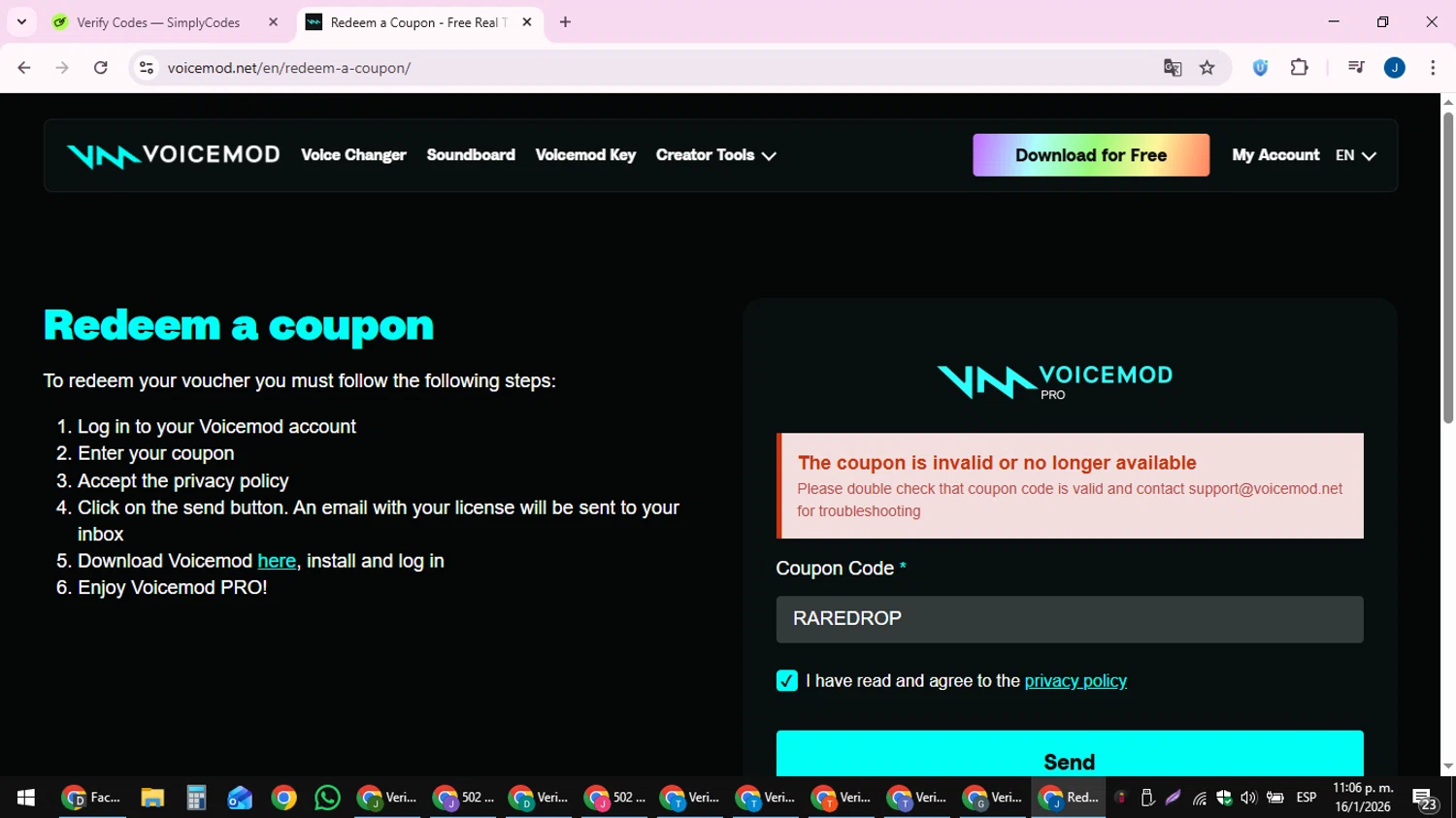Click the Voicemod logo in the navigation bar
This screenshot has width=1456, height=818.
tap(174, 155)
